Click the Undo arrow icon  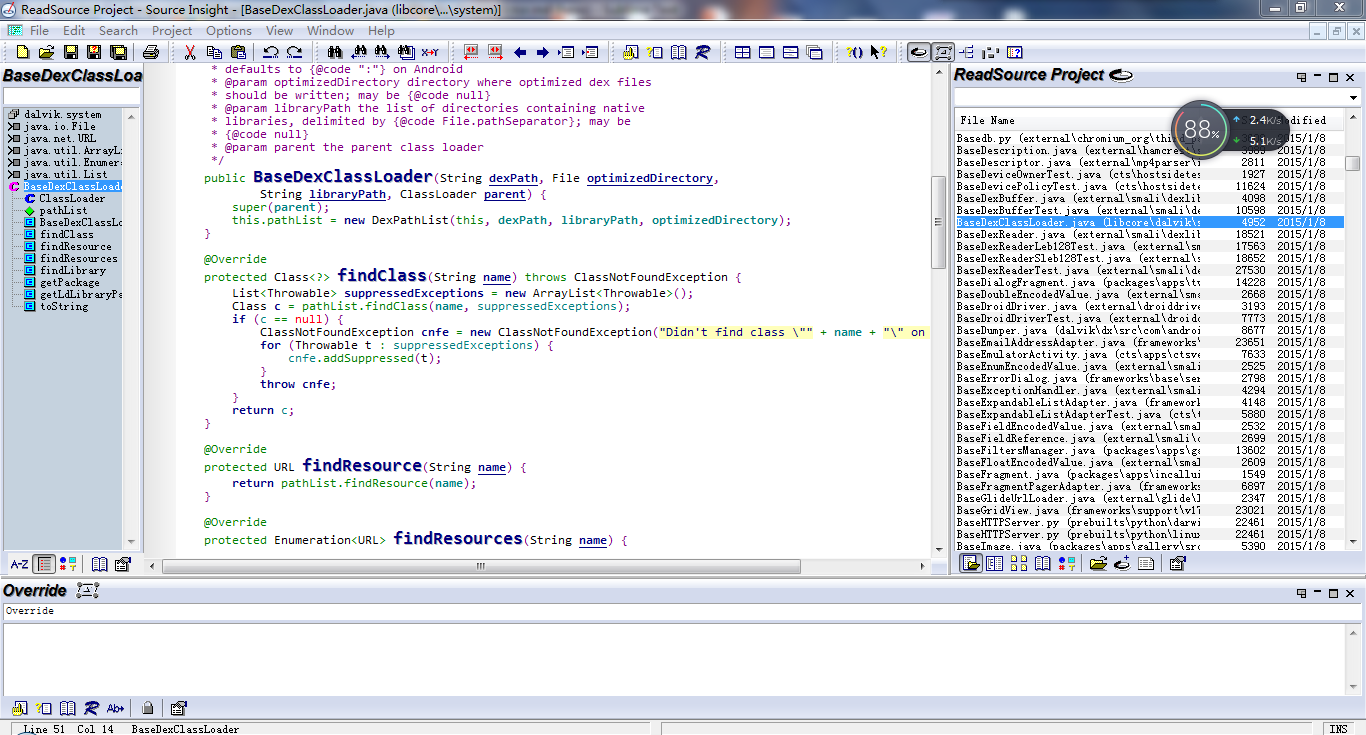(x=271, y=52)
